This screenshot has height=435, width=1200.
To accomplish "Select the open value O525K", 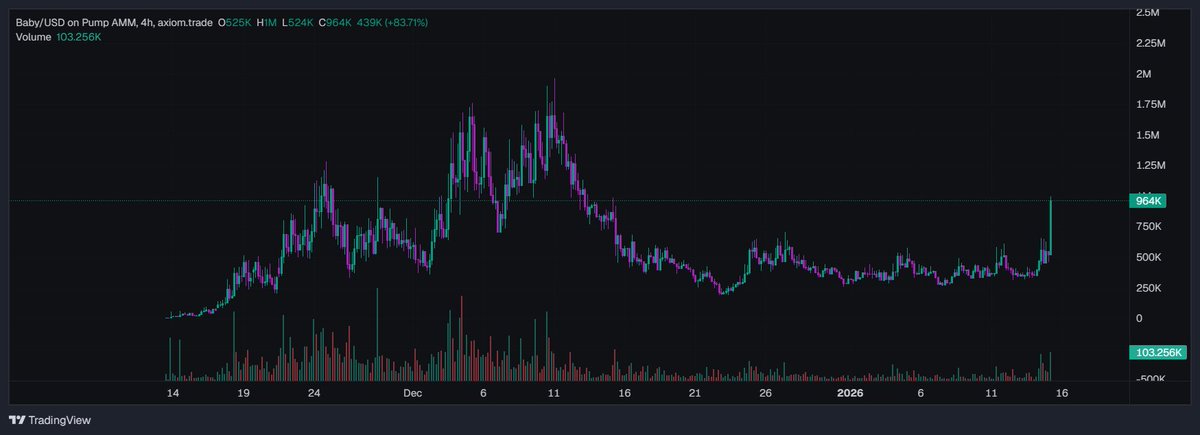I will tap(235, 22).
